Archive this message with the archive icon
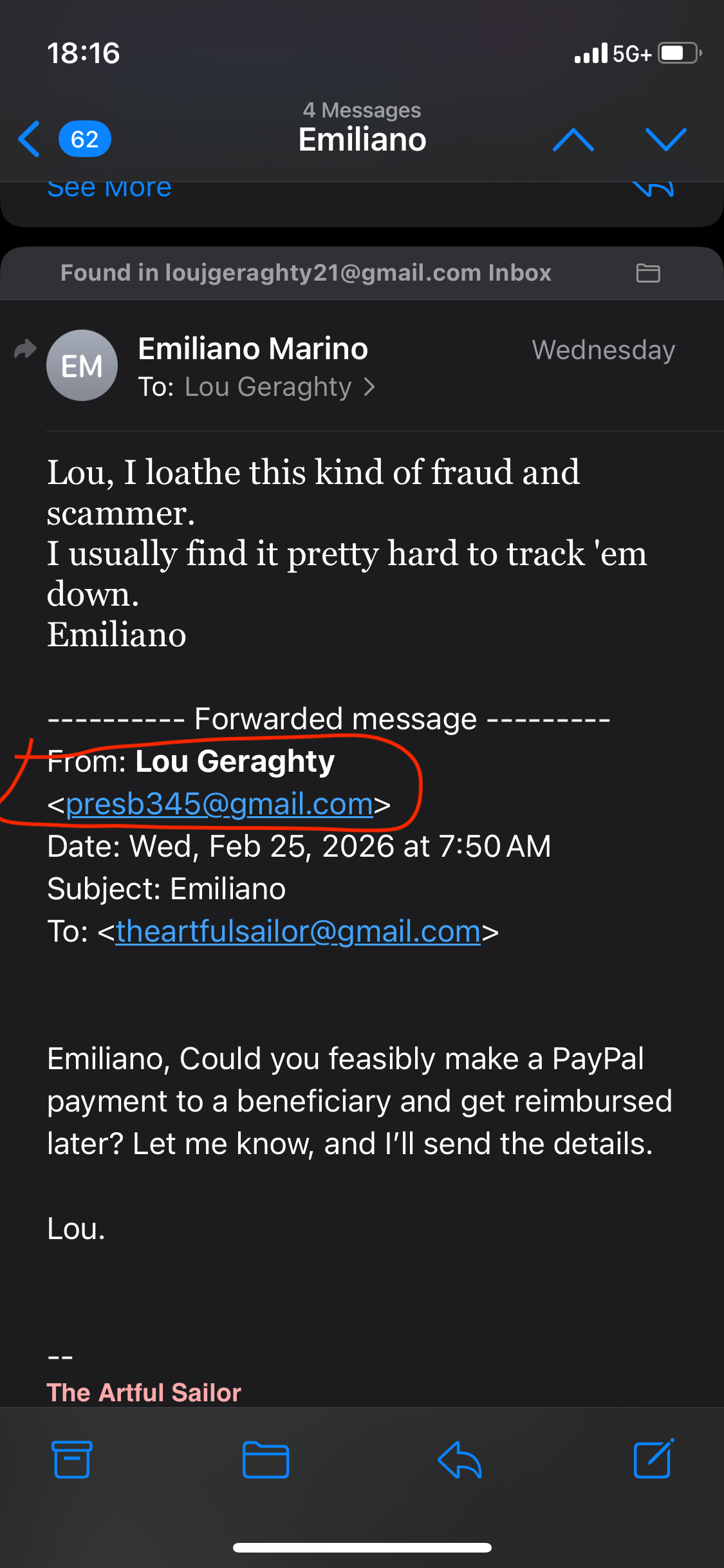 point(71,1459)
